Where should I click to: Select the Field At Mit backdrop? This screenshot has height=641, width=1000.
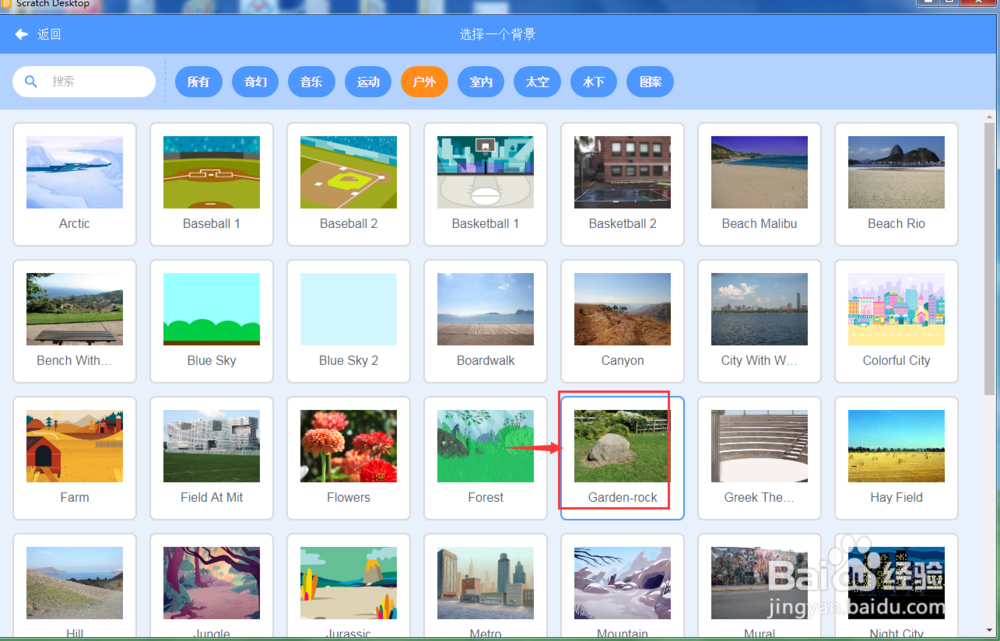(x=212, y=458)
